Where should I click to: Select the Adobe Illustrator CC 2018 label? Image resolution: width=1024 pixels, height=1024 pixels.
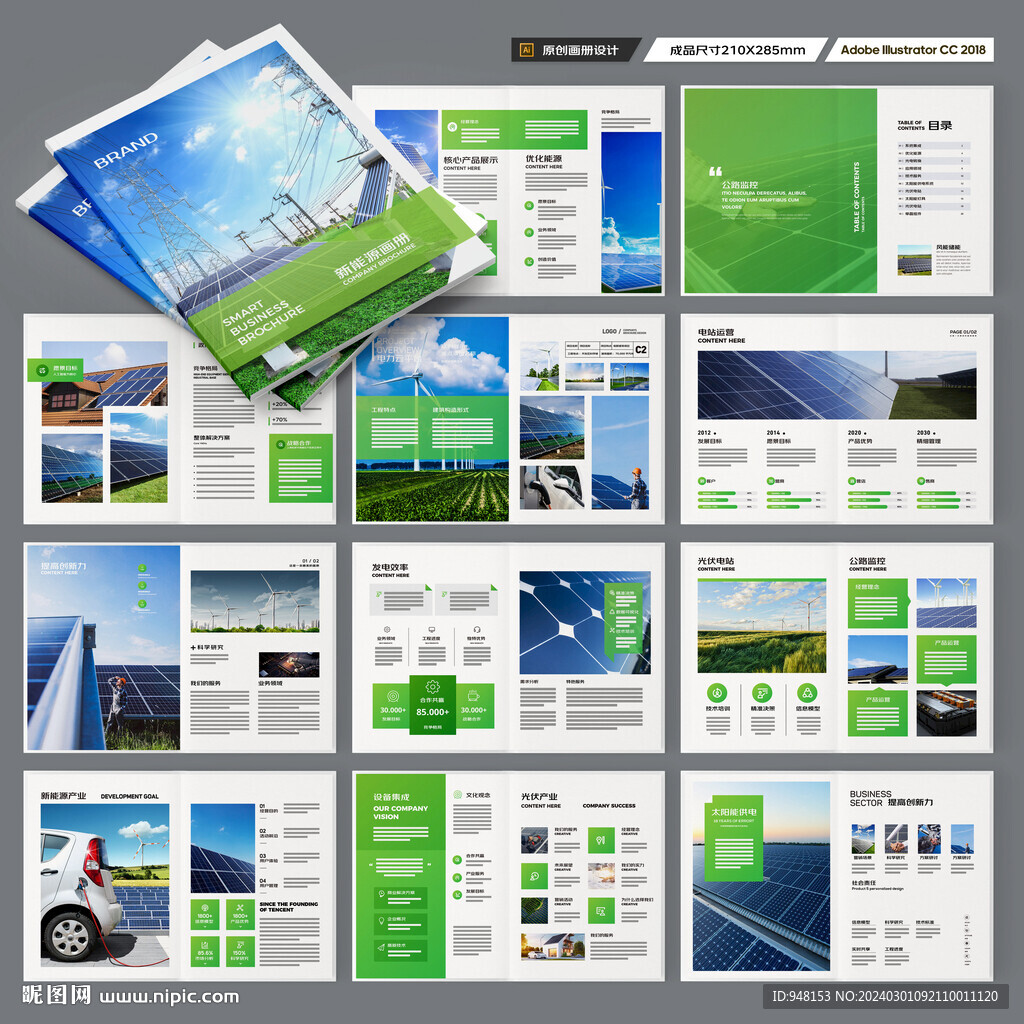tap(913, 50)
